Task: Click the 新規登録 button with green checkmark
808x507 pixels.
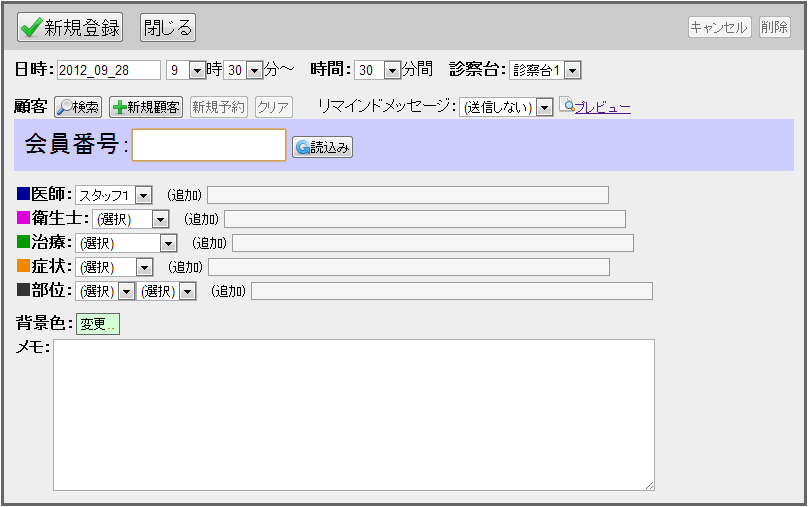Action: [70, 27]
